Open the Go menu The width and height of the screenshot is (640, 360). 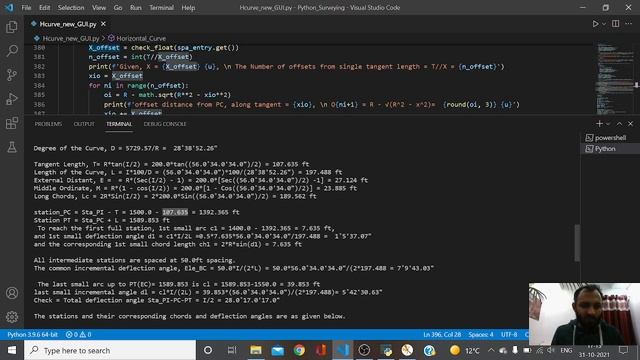click(x=118, y=8)
